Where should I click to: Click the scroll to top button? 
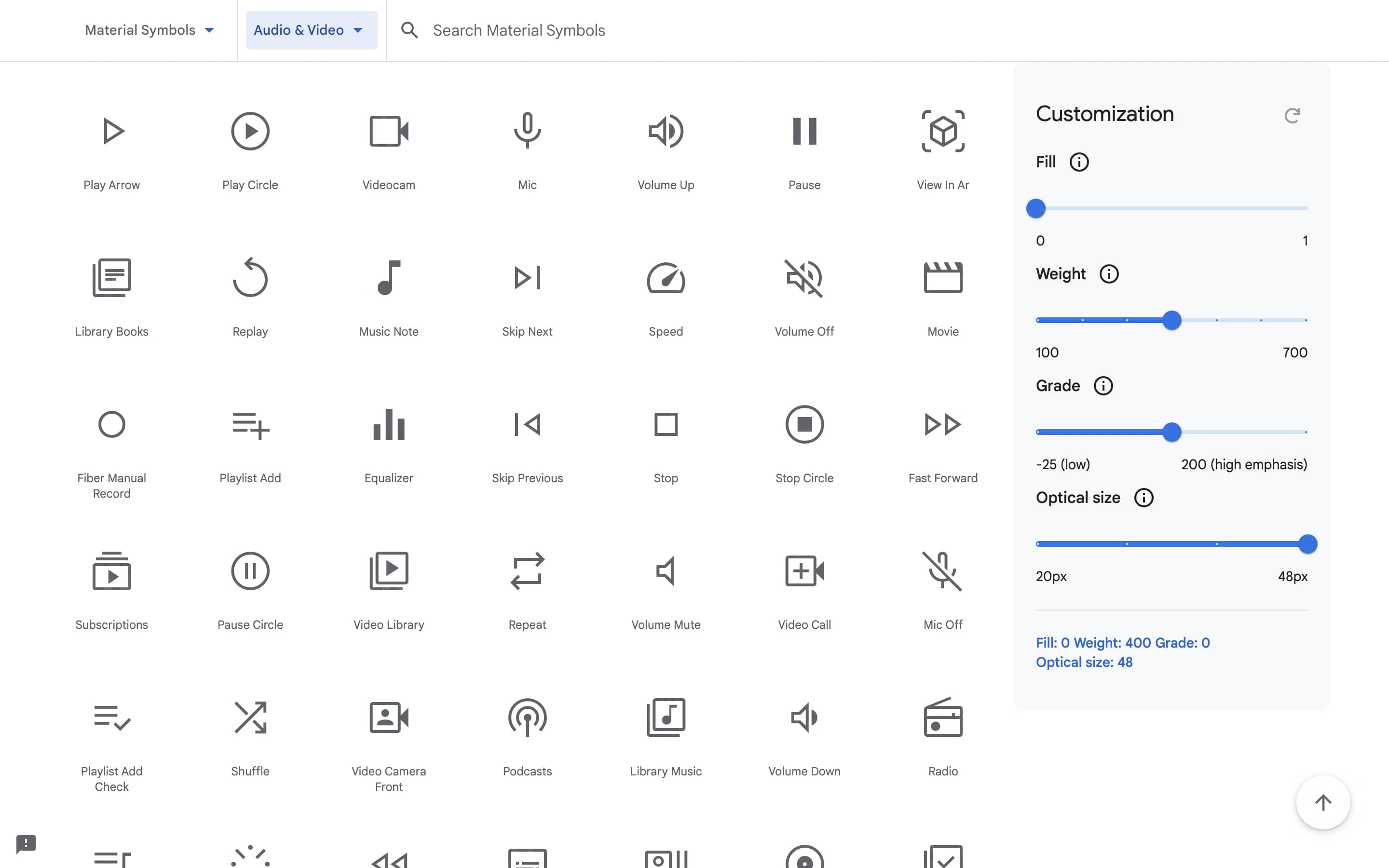[x=1322, y=802]
